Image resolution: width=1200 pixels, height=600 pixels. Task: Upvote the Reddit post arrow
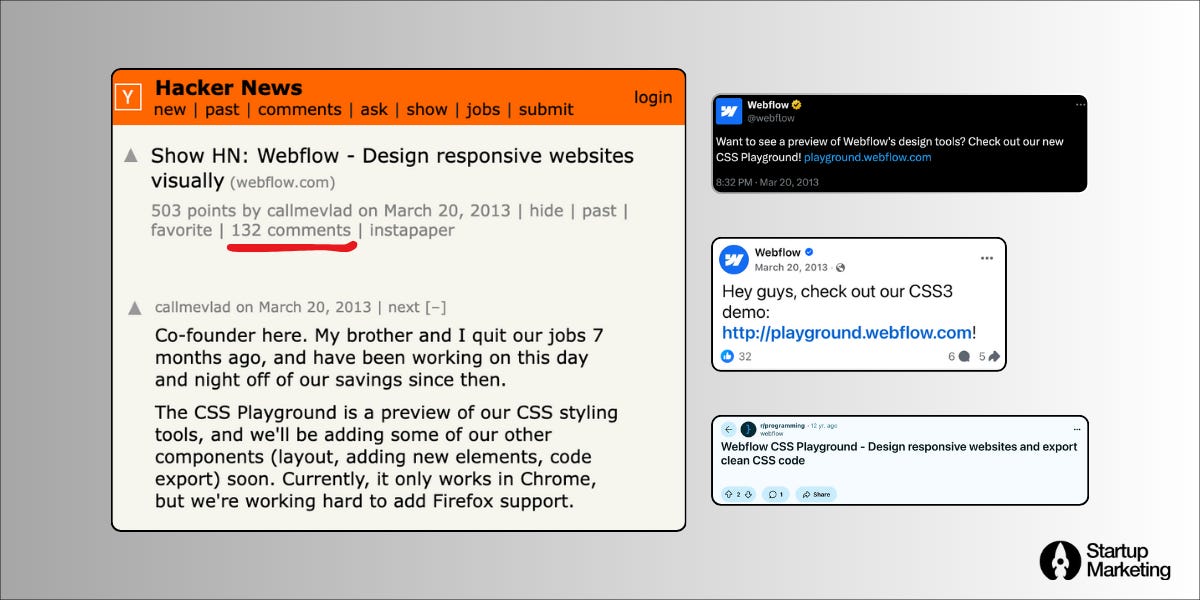(728, 494)
